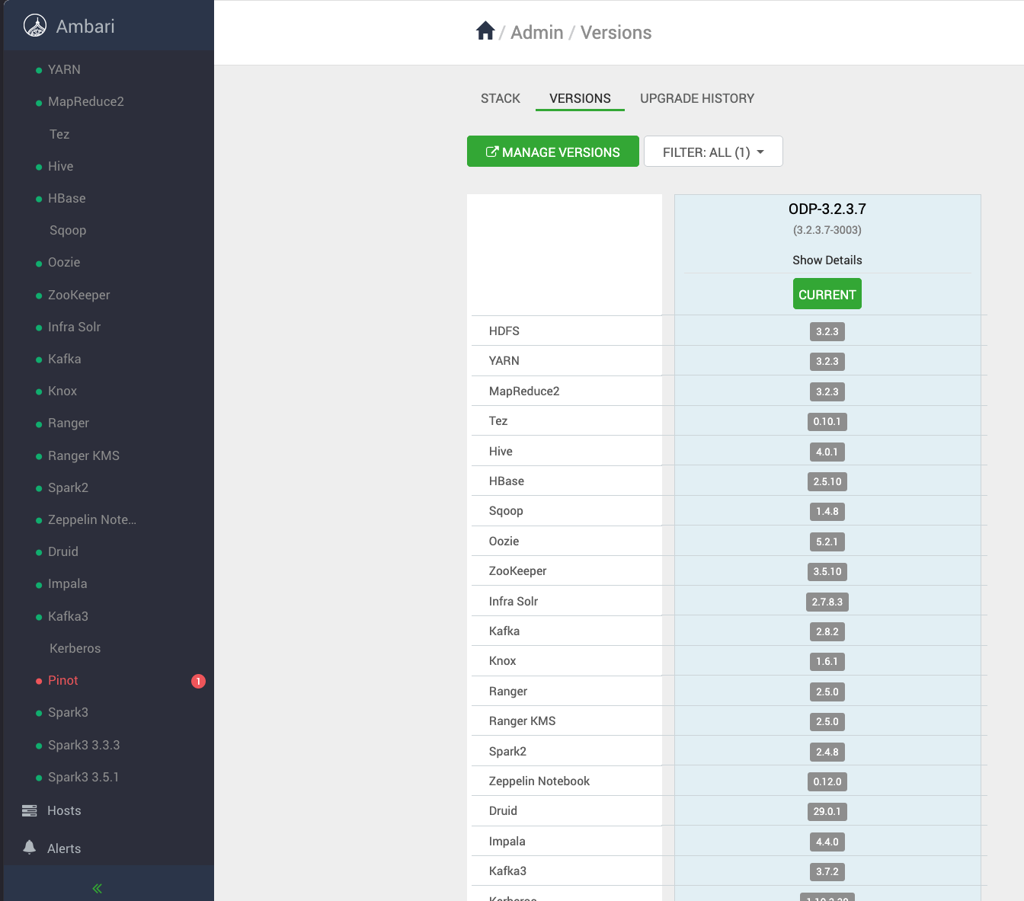The height and width of the screenshot is (901, 1024).
Task: Click Druid version badge 29.0.1
Action: (827, 811)
